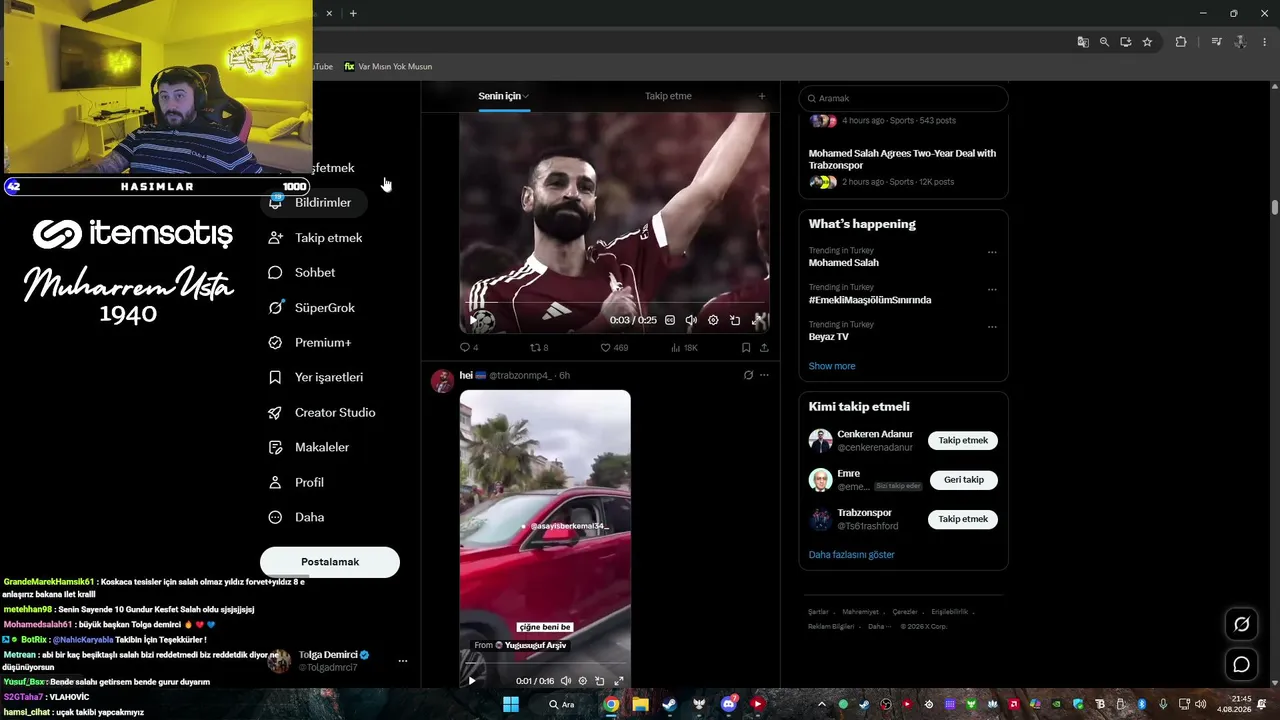1280x720 pixels.
Task: Click Chrome's zoom magnifier icon
Action: pyautogui.click(x=1104, y=42)
